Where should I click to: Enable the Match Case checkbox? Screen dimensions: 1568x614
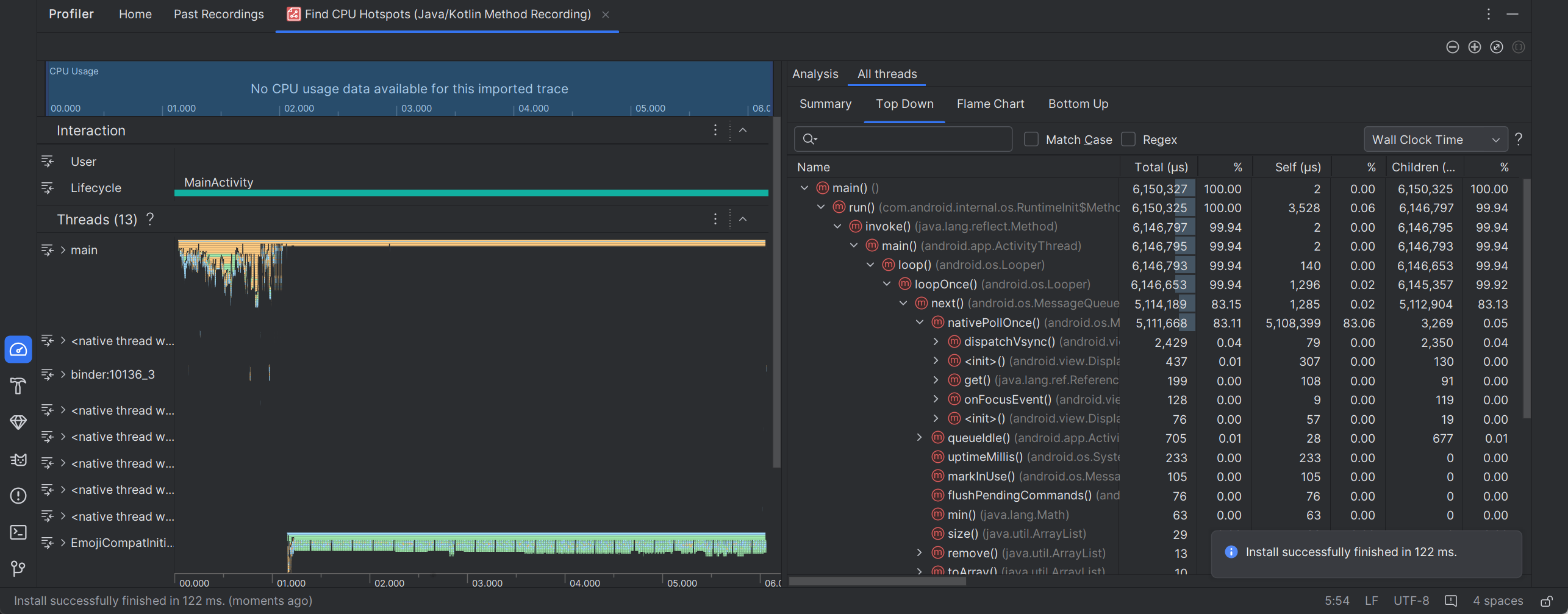click(x=1031, y=140)
